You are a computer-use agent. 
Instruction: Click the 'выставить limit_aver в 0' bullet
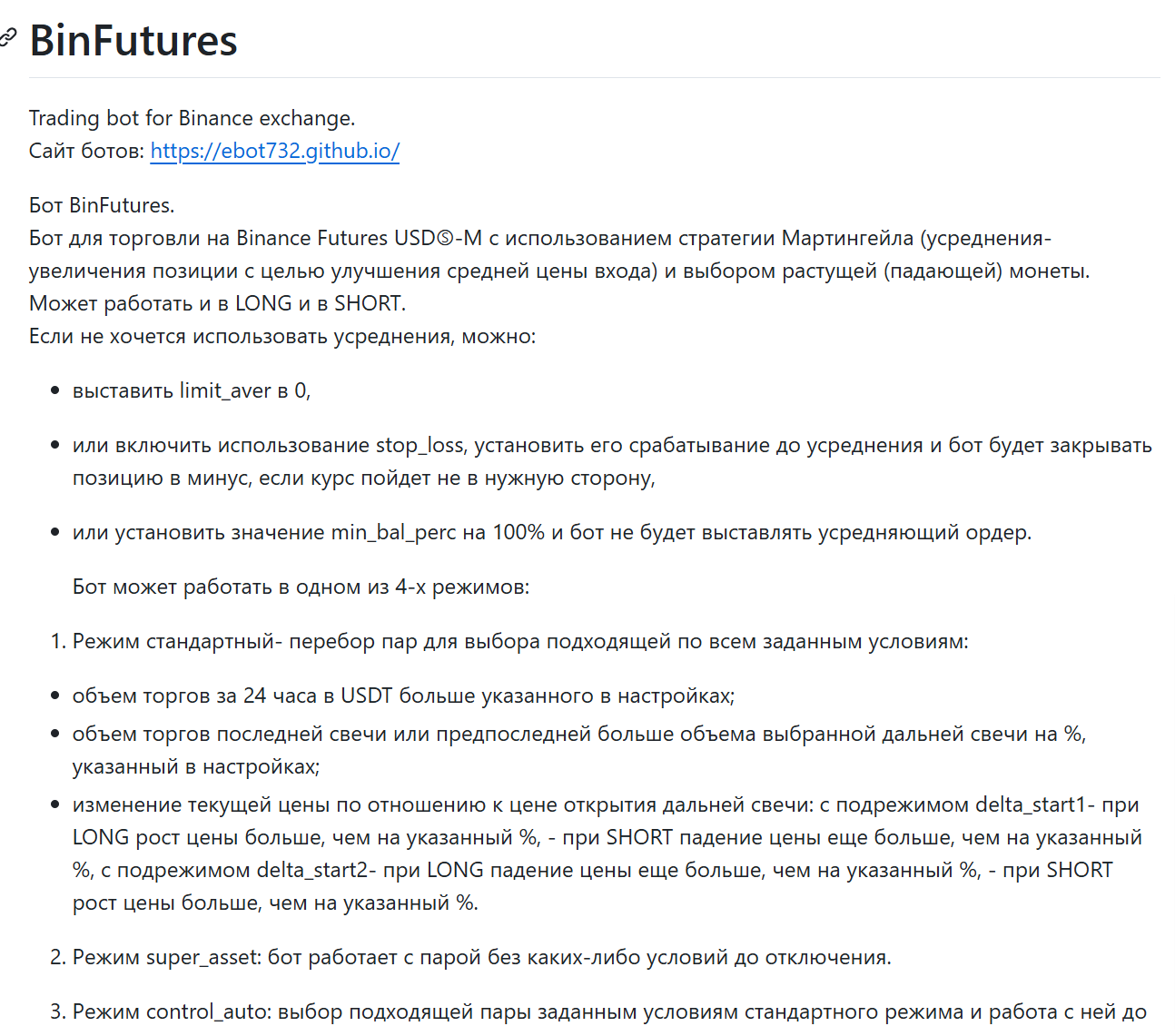[x=192, y=390]
